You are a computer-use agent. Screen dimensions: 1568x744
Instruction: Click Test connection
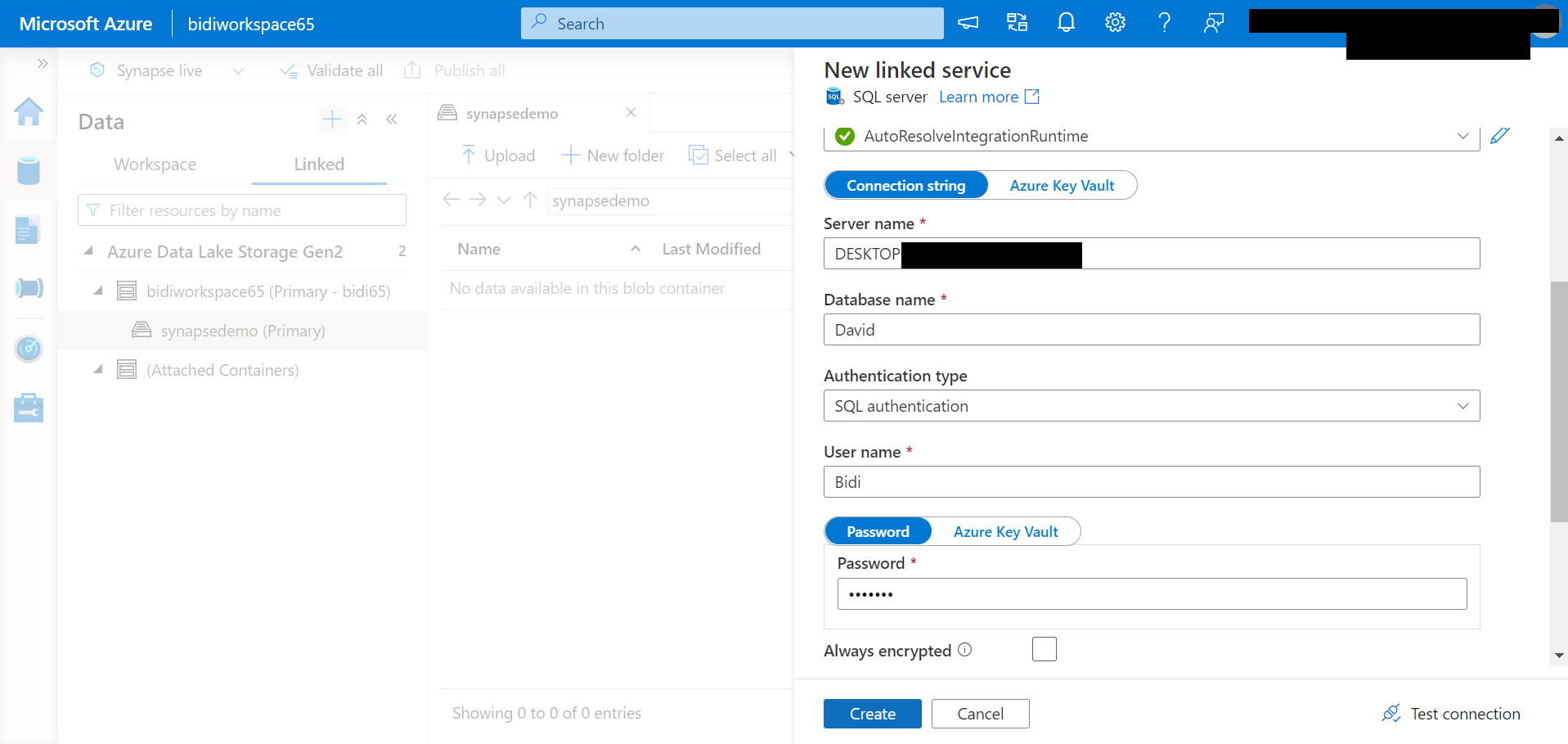coord(1451,714)
